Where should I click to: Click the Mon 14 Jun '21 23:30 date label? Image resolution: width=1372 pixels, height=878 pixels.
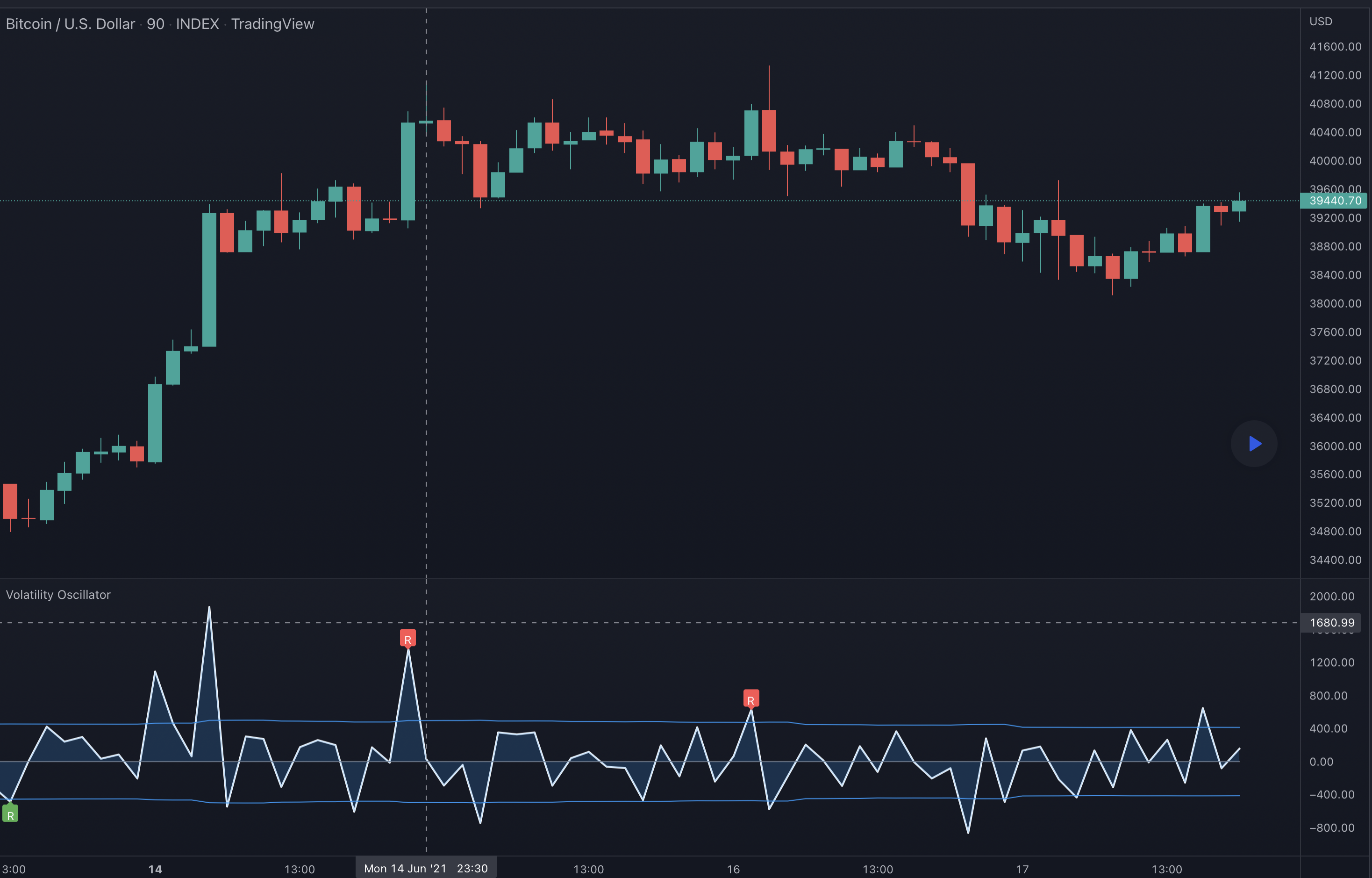[x=426, y=868]
